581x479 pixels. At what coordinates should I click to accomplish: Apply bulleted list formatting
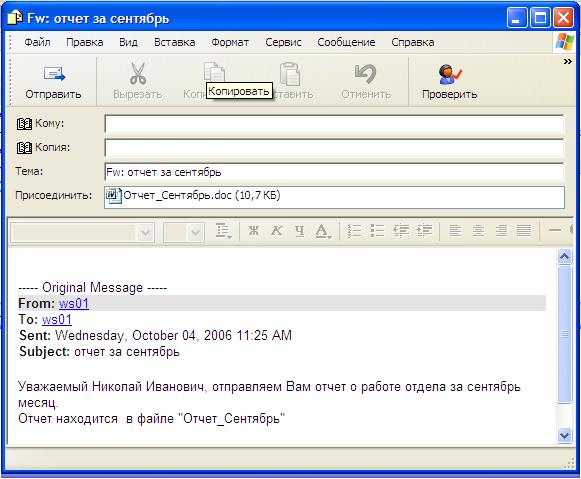coord(377,231)
